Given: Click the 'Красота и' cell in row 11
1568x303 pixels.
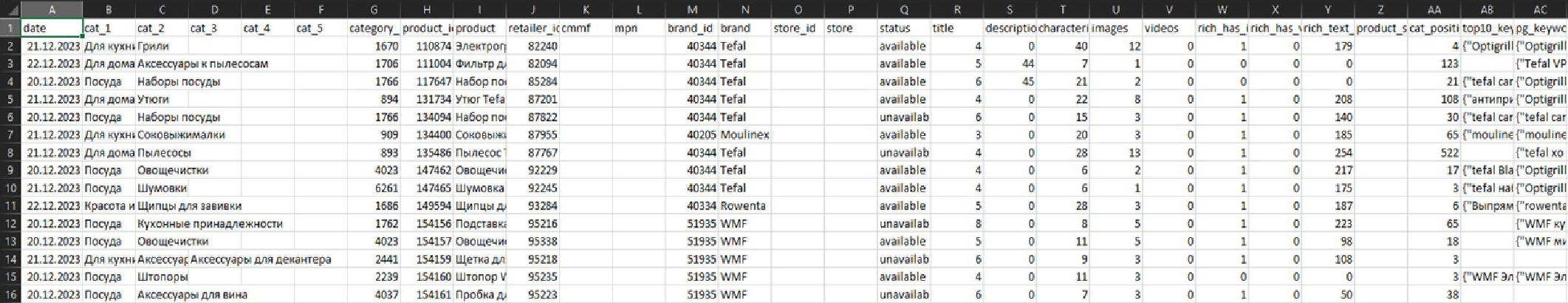Looking at the screenshot, I should 109,205.
